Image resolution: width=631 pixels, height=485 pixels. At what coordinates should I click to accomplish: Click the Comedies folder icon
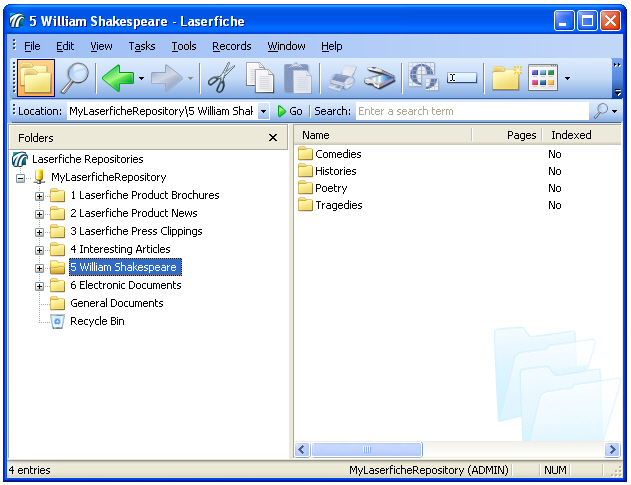tap(305, 154)
